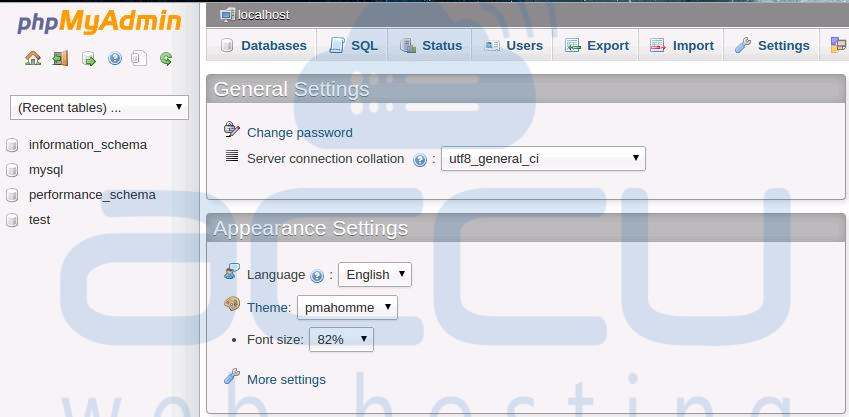Click the Server connection collation label
Image resolution: width=849 pixels, height=417 pixels.
coord(325,159)
